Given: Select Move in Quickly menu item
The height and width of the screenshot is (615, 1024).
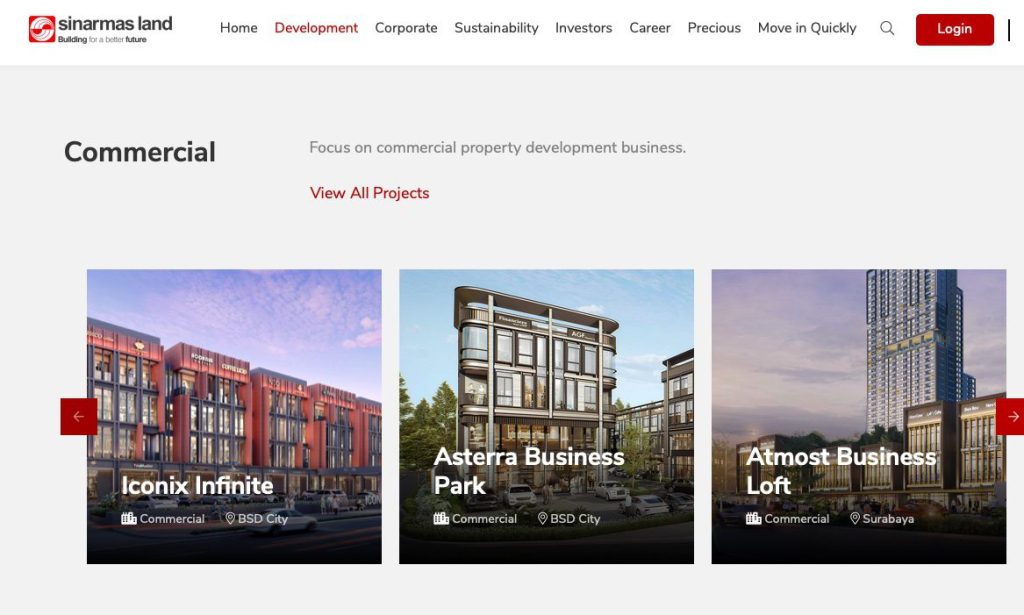Looking at the screenshot, I should [x=807, y=28].
